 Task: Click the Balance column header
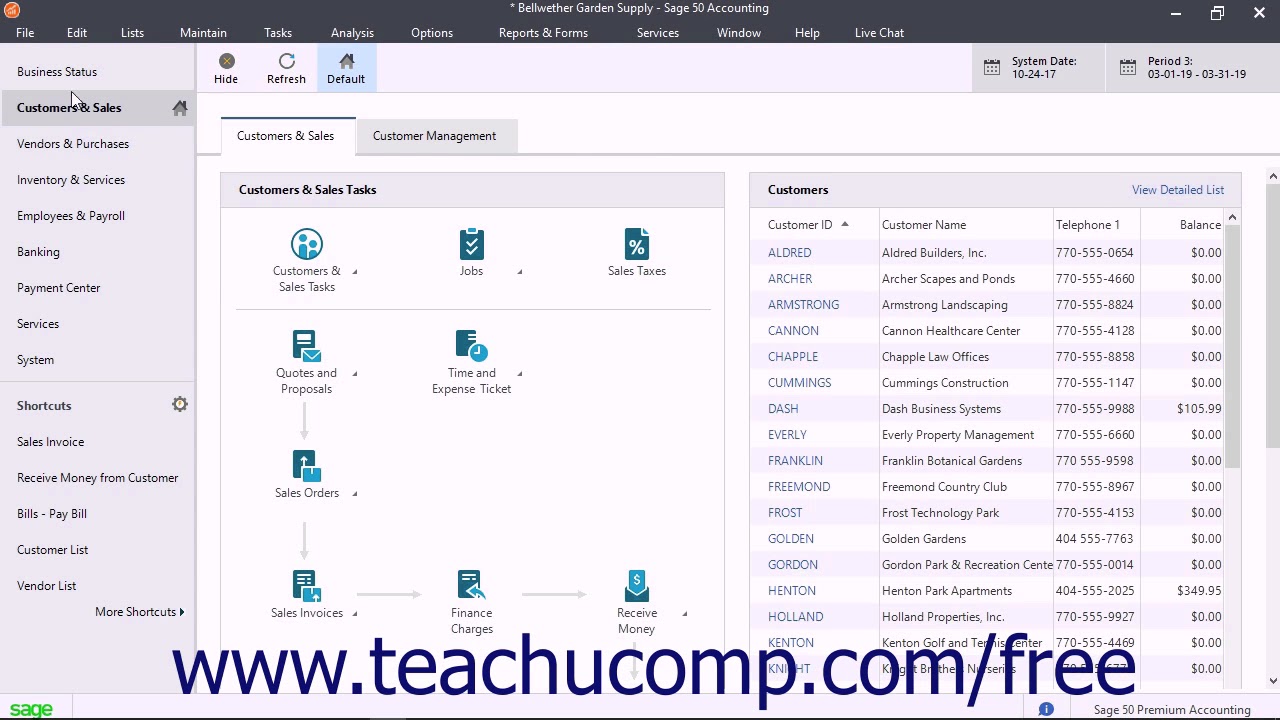pos(1200,225)
